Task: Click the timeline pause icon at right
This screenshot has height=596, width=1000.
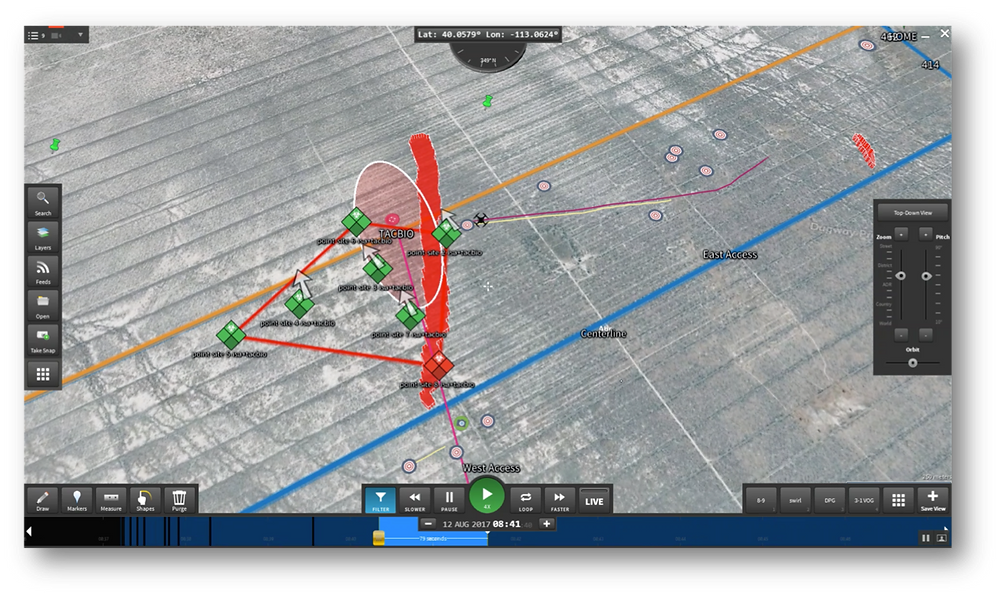Action: [925, 538]
